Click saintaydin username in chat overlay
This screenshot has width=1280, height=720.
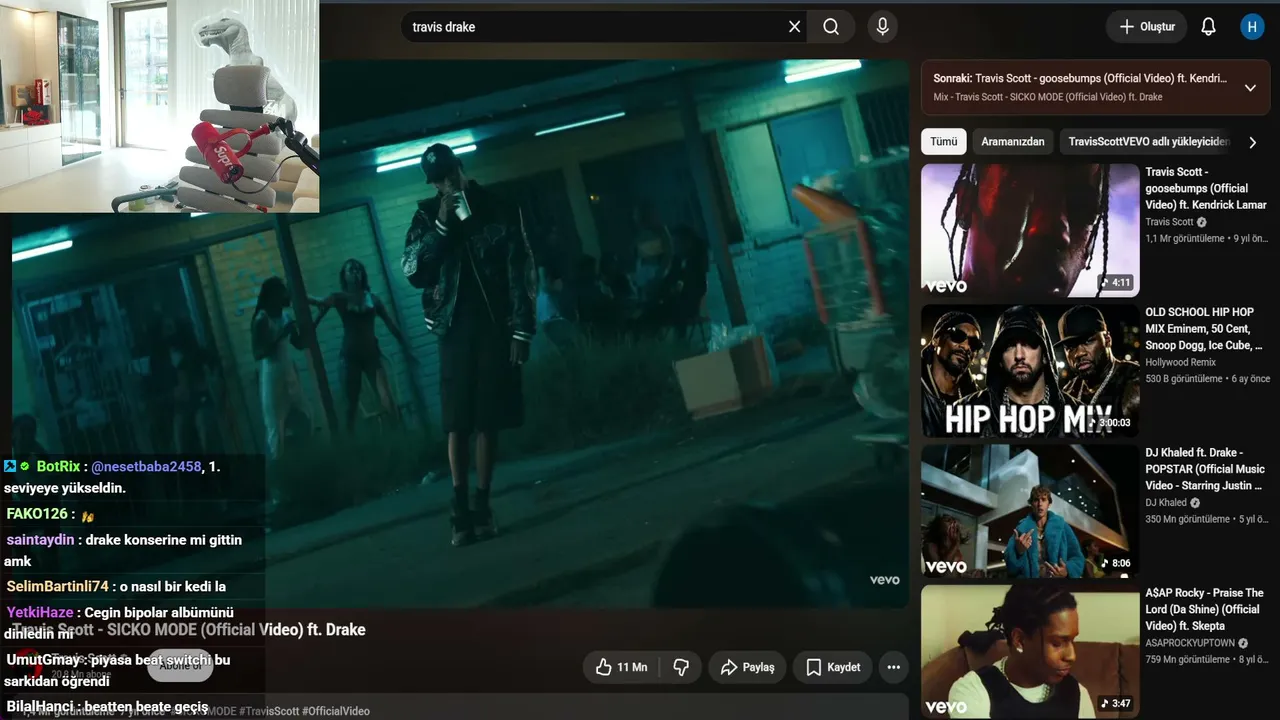coord(40,539)
